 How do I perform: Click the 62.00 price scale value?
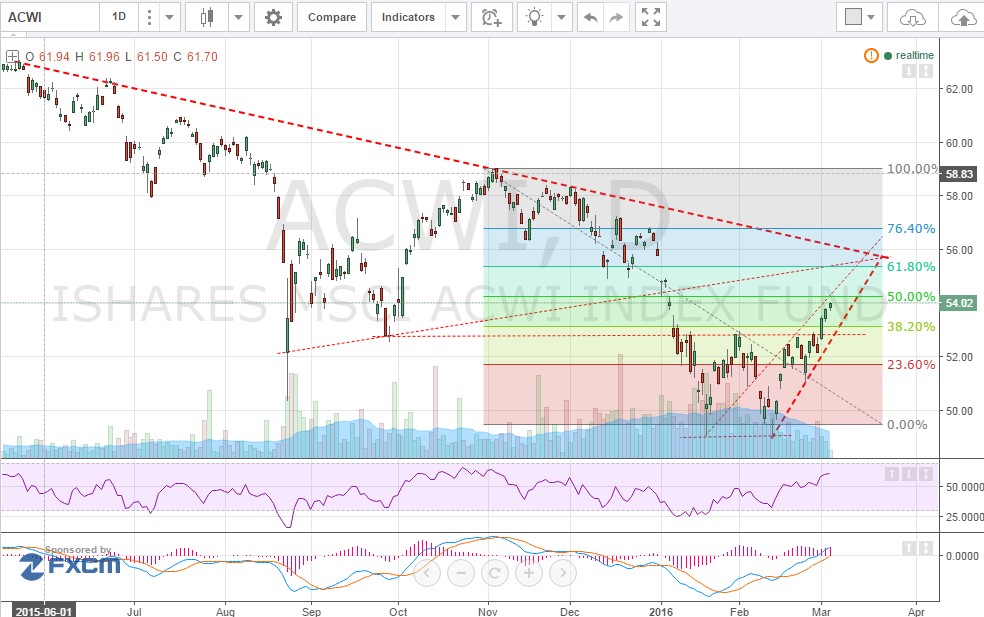click(x=960, y=89)
